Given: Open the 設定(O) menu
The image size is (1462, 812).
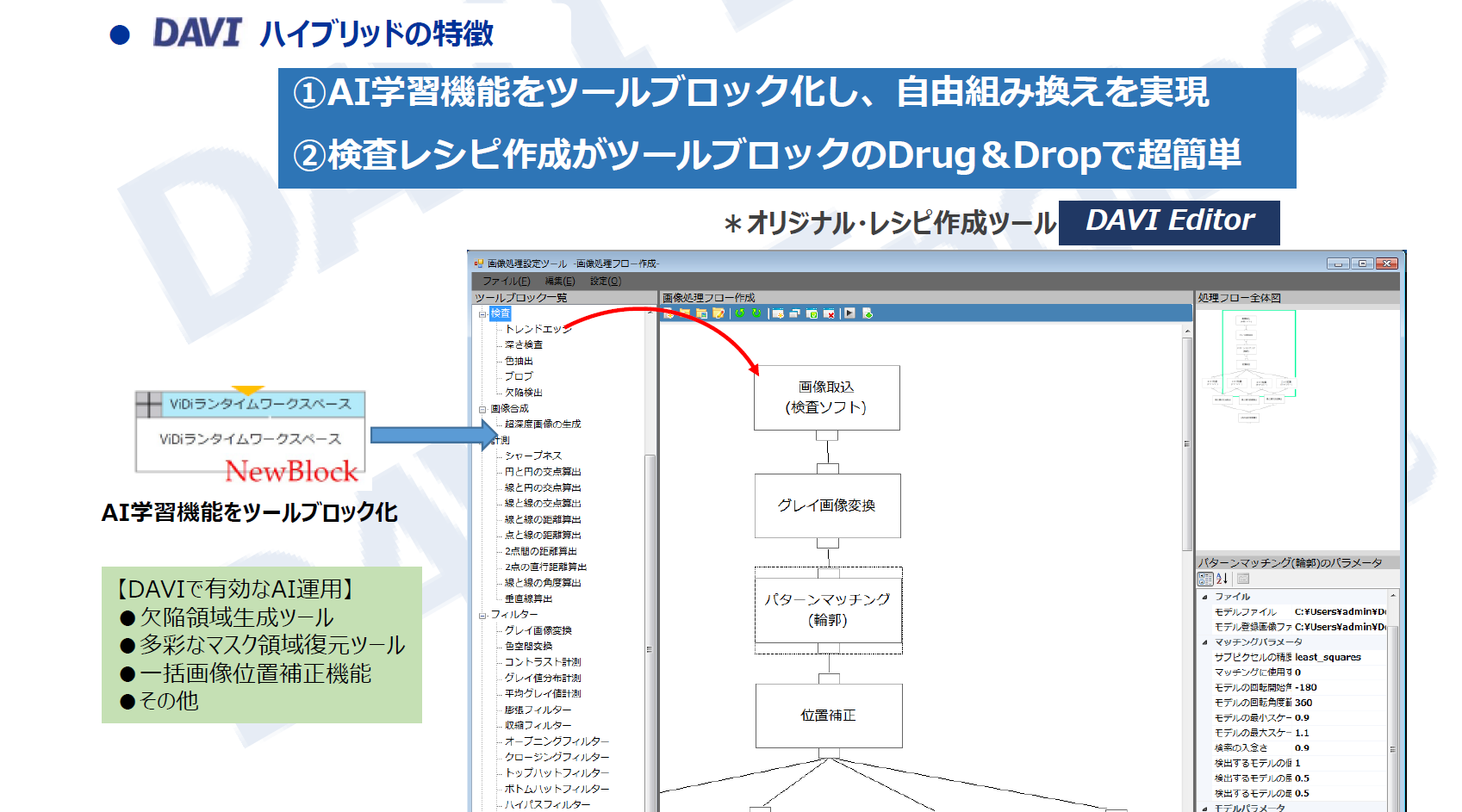Looking at the screenshot, I should point(605,282).
